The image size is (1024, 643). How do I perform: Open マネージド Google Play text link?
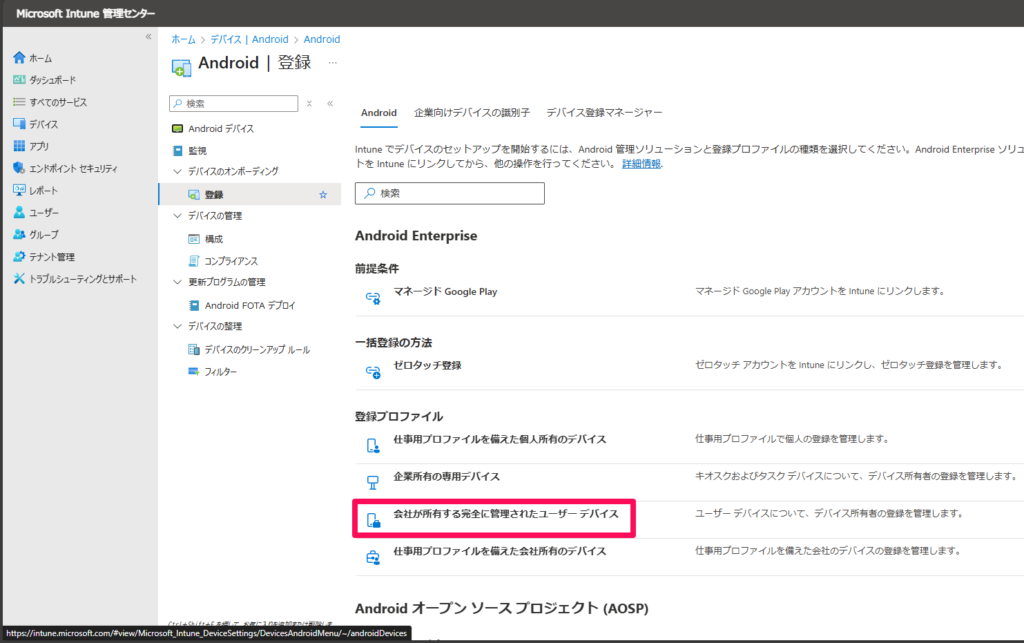tap(445, 292)
